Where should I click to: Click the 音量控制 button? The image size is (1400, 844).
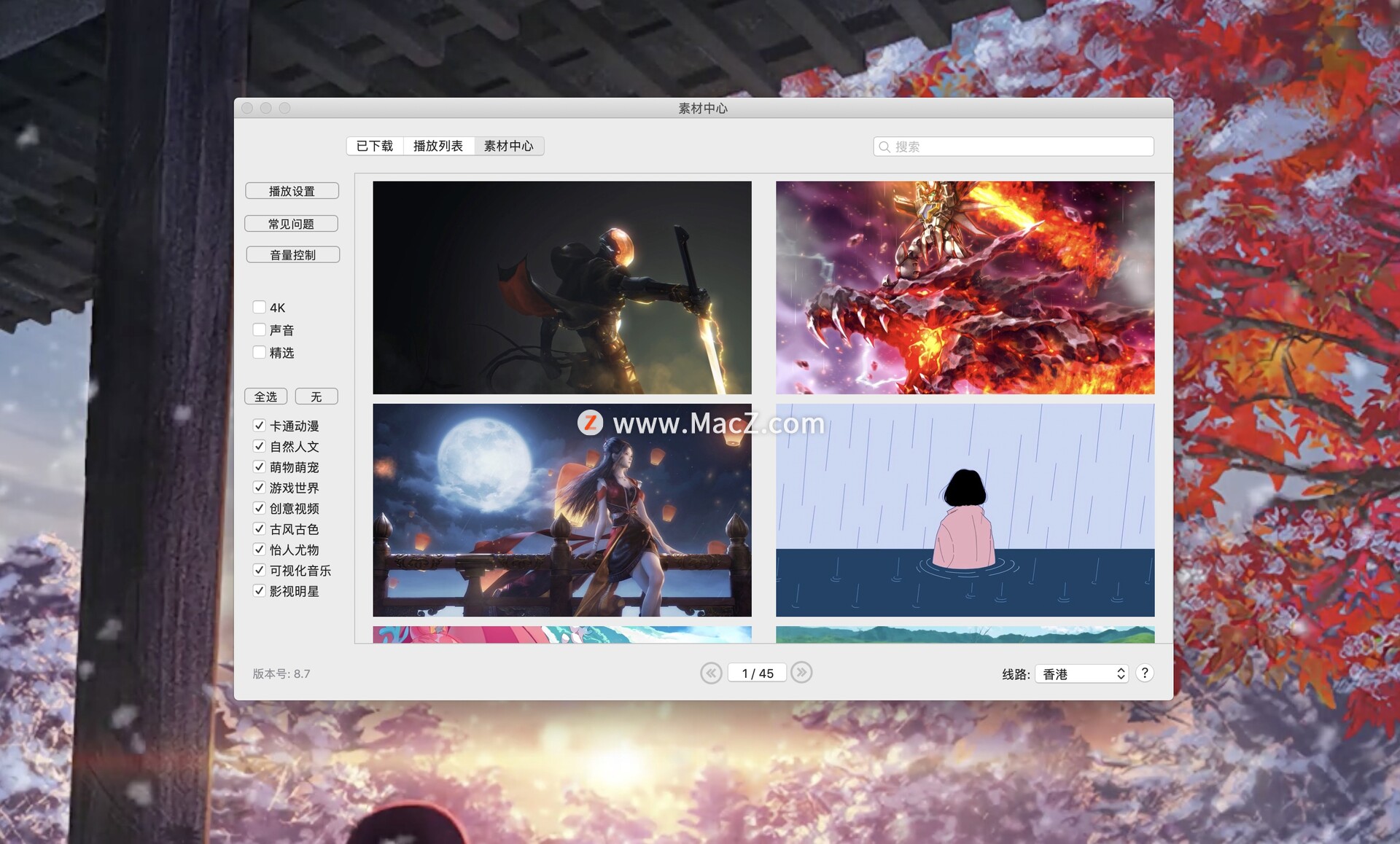(292, 255)
